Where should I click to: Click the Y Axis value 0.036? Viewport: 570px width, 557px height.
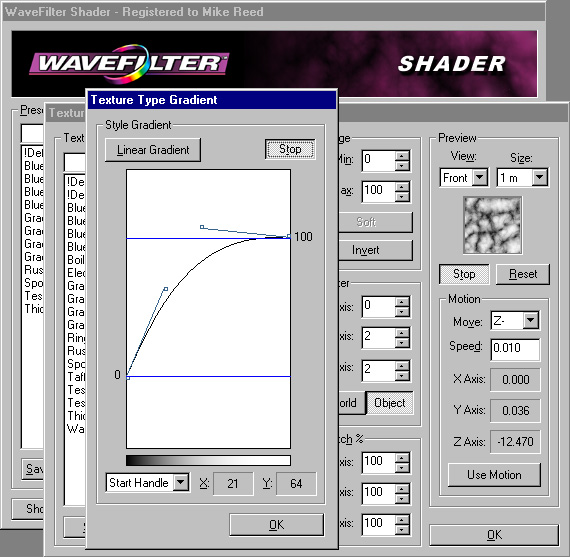pyautogui.click(x=515, y=410)
